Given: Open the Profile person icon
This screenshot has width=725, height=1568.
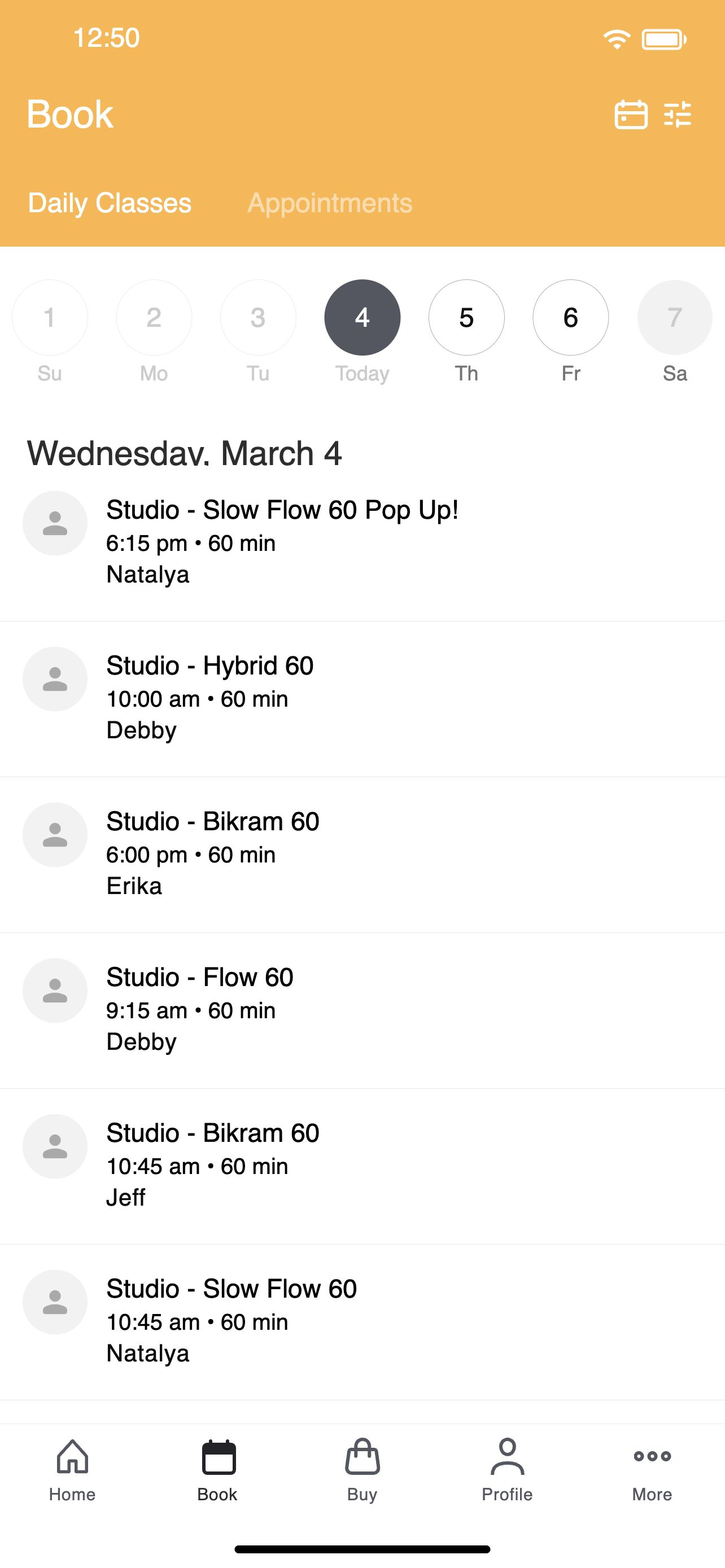Looking at the screenshot, I should point(507,1457).
